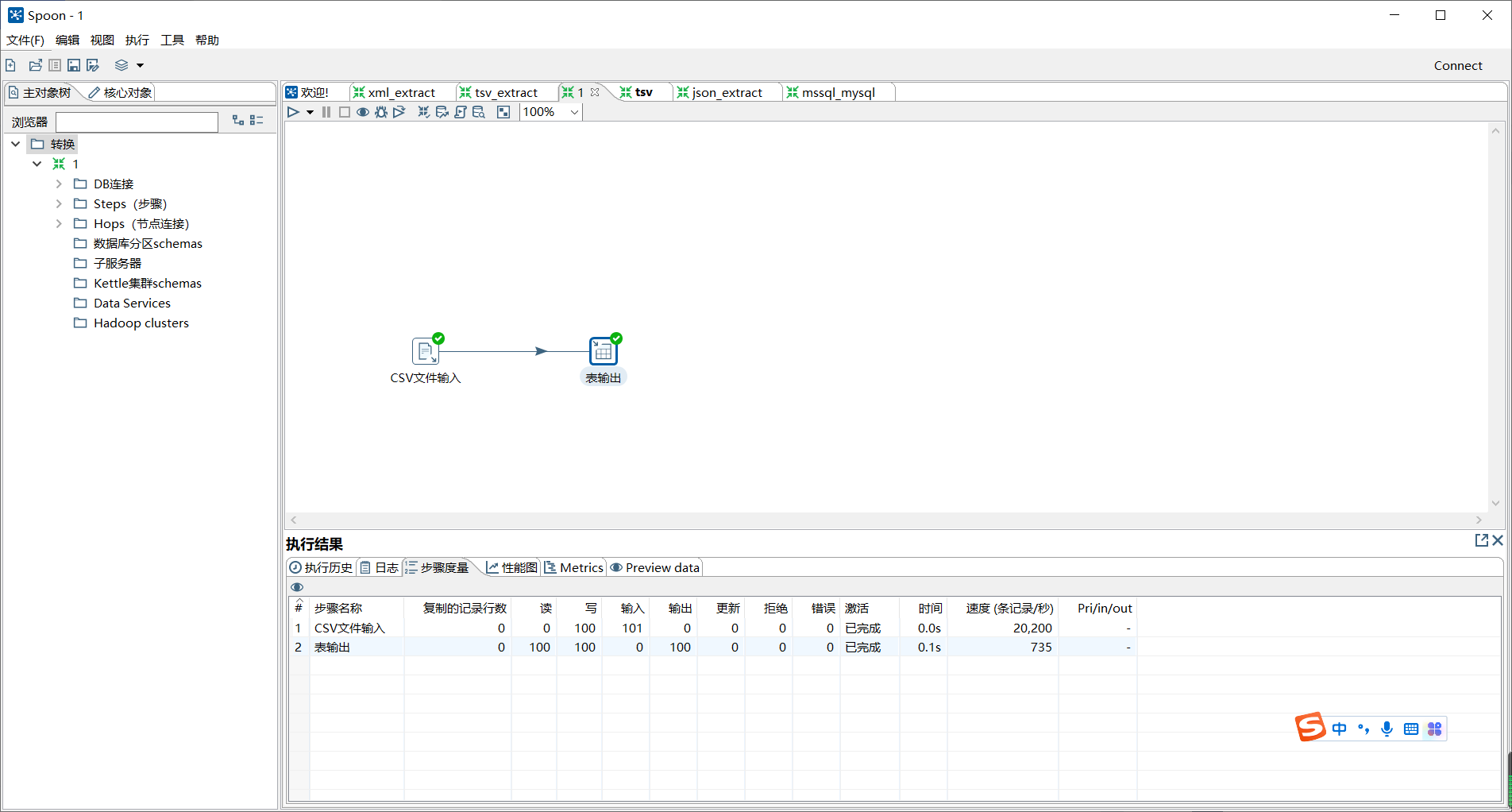The height and width of the screenshot is (812, 1512).
Task: Expand the Steps (步骤) folder
Action: pyautogui.click(x=59, y=203)
